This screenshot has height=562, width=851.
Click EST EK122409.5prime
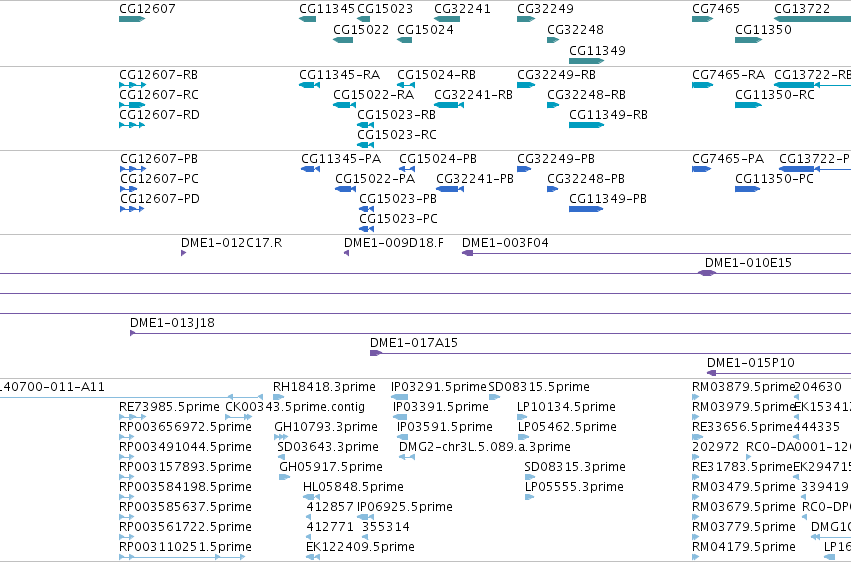pyautogui.click(x=313, y=557)
